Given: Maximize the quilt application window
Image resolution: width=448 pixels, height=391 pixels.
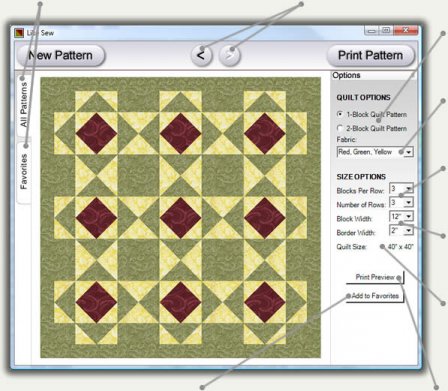Looking at the screenshot, I should pyautogui.click(x=386, y=31).
